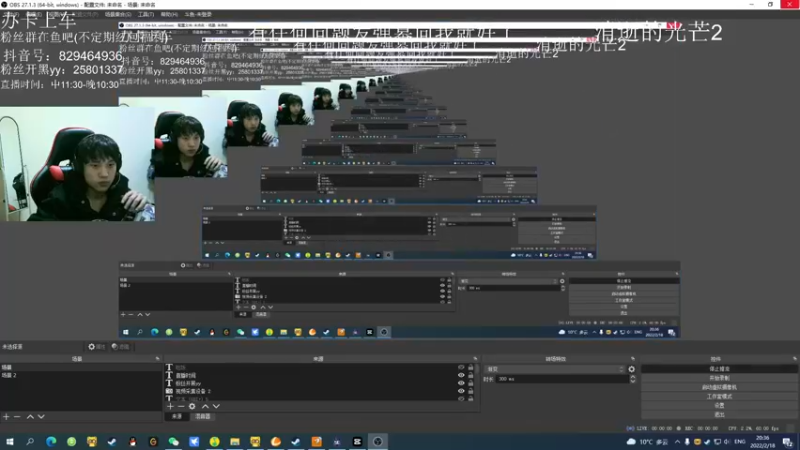The height and width of the screenshot is (450, 800).
Task: Open the scene transition gear settings
Action: pos(632,369)
